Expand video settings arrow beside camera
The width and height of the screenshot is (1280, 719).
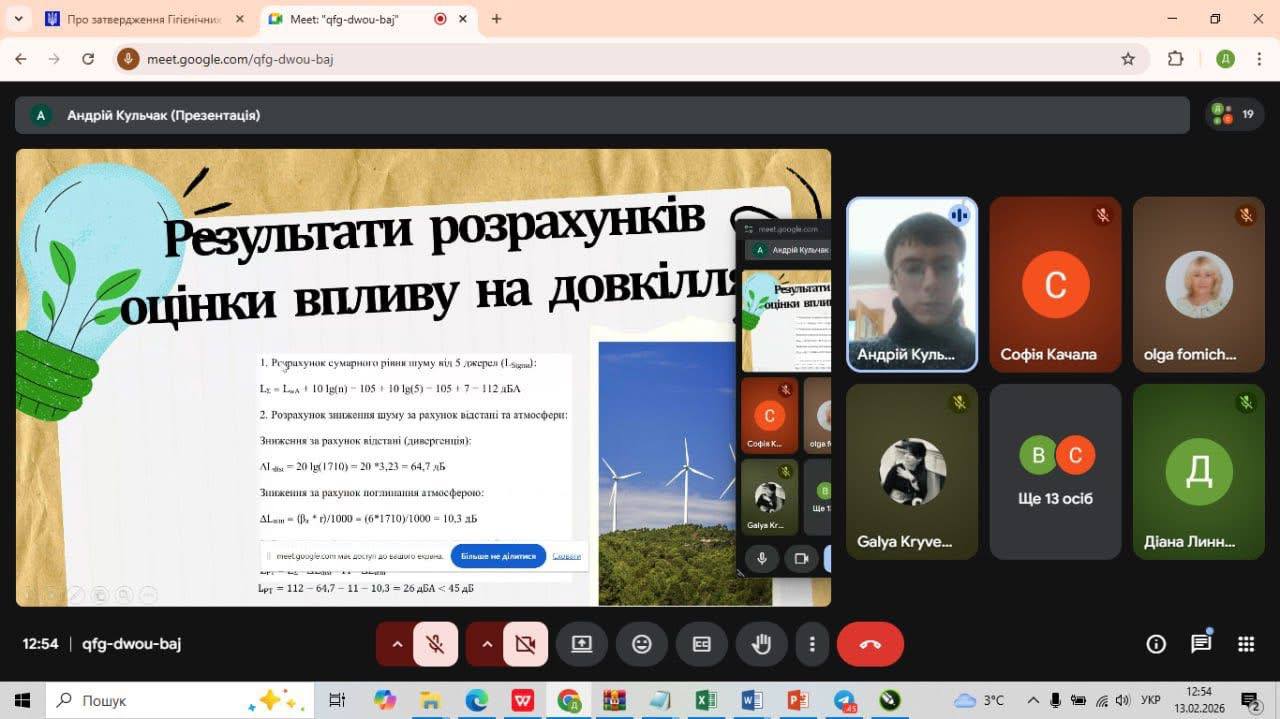tap(487, 644)
